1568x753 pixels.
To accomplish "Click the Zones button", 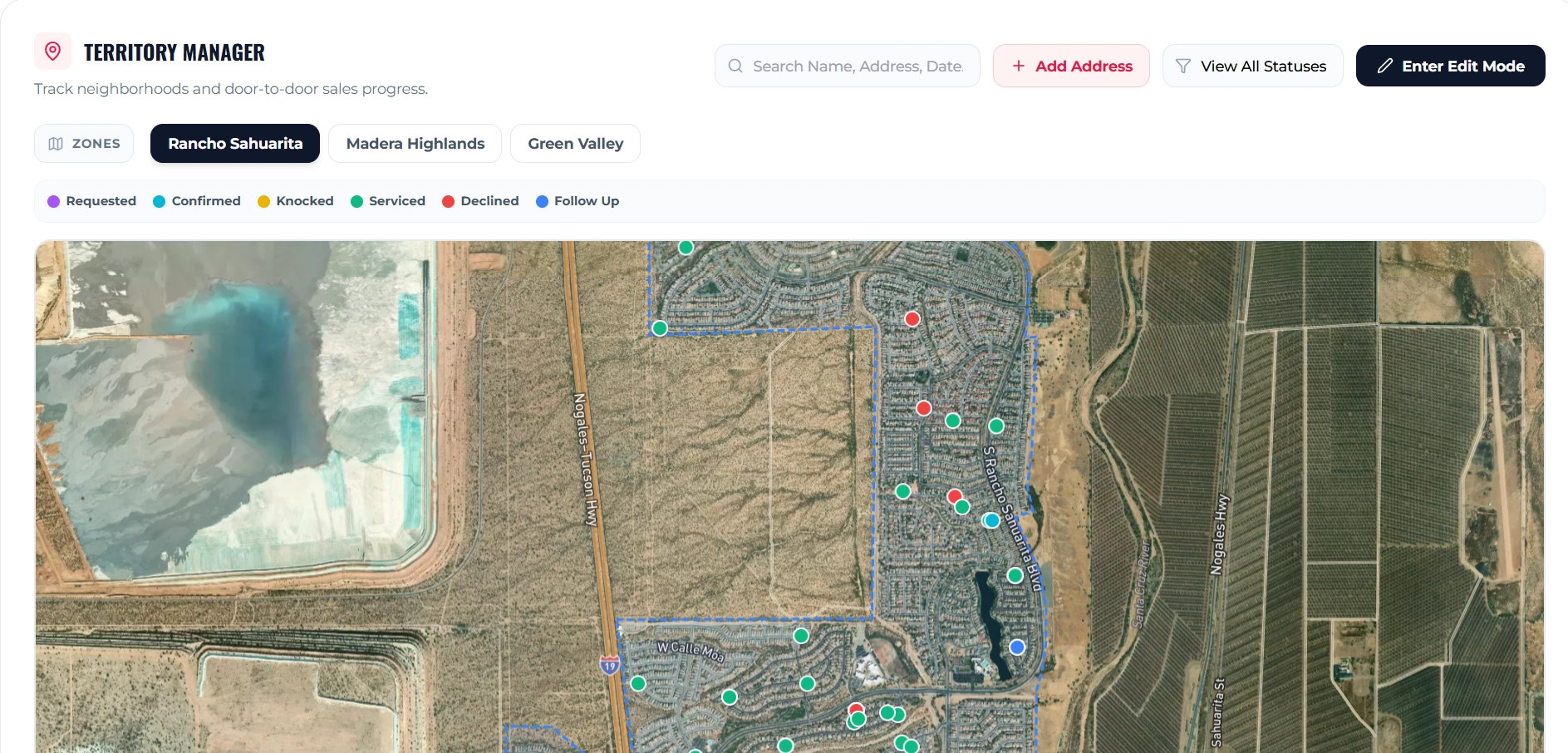I will pos(84,143).
